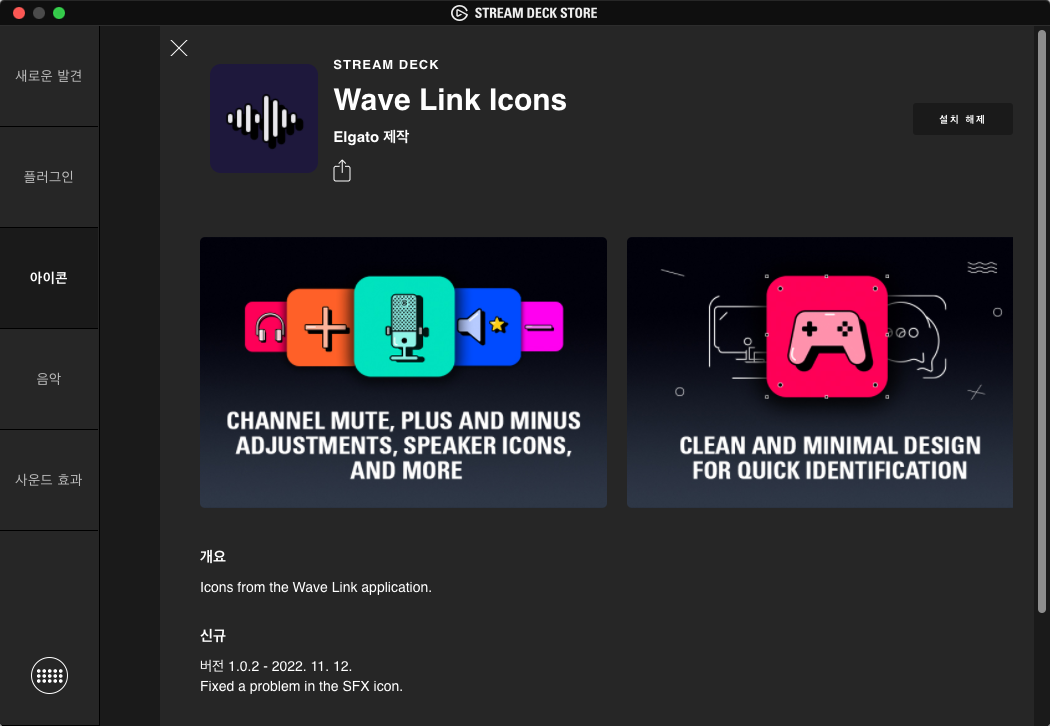Click the Wave Link Icons waveform logo
Viewport: 1050px width, 726px height.
[x=264, y=119]
